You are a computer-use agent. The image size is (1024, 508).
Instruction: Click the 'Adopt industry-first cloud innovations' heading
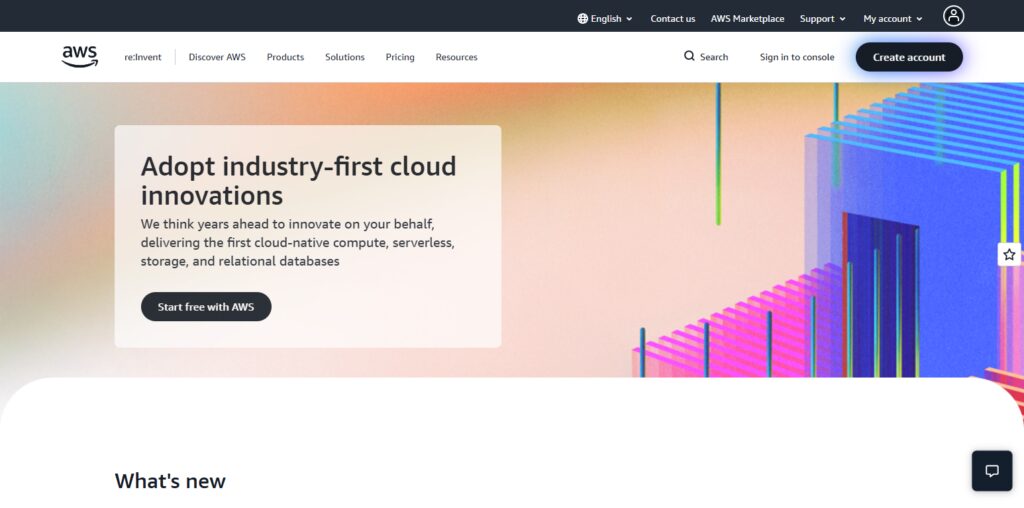298,181
